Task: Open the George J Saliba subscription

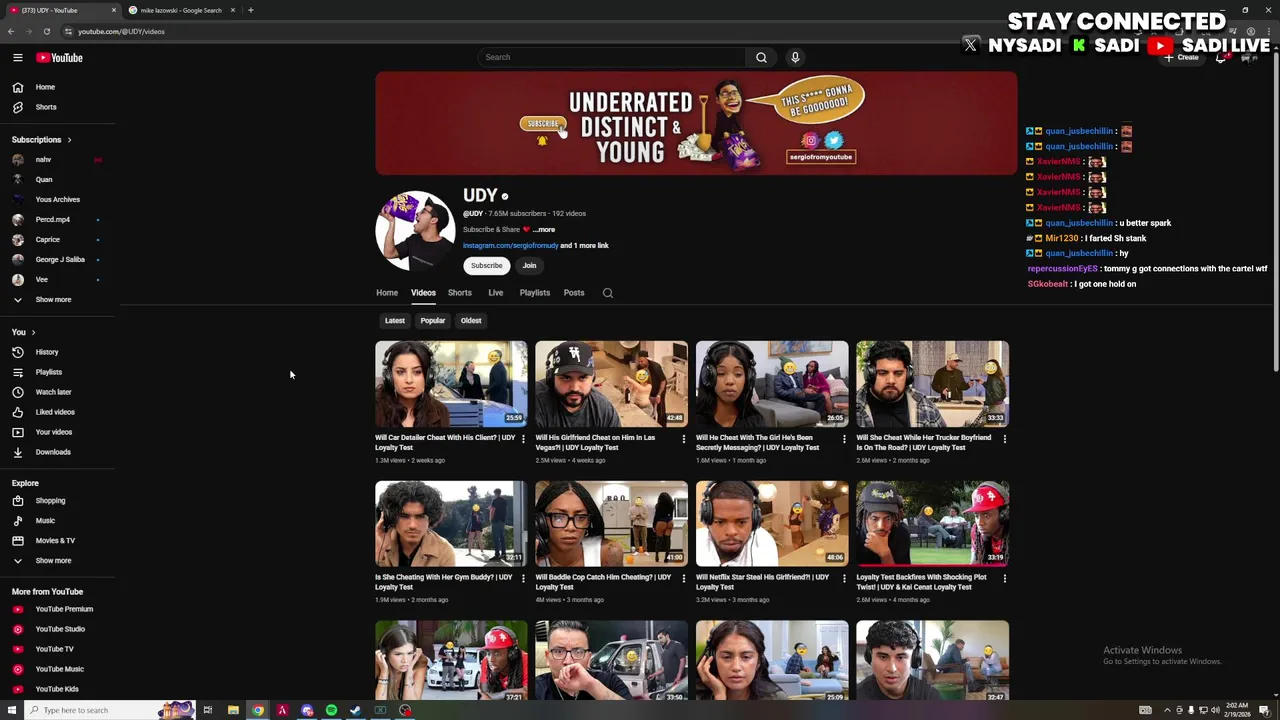Action: (x=57, y=260)
